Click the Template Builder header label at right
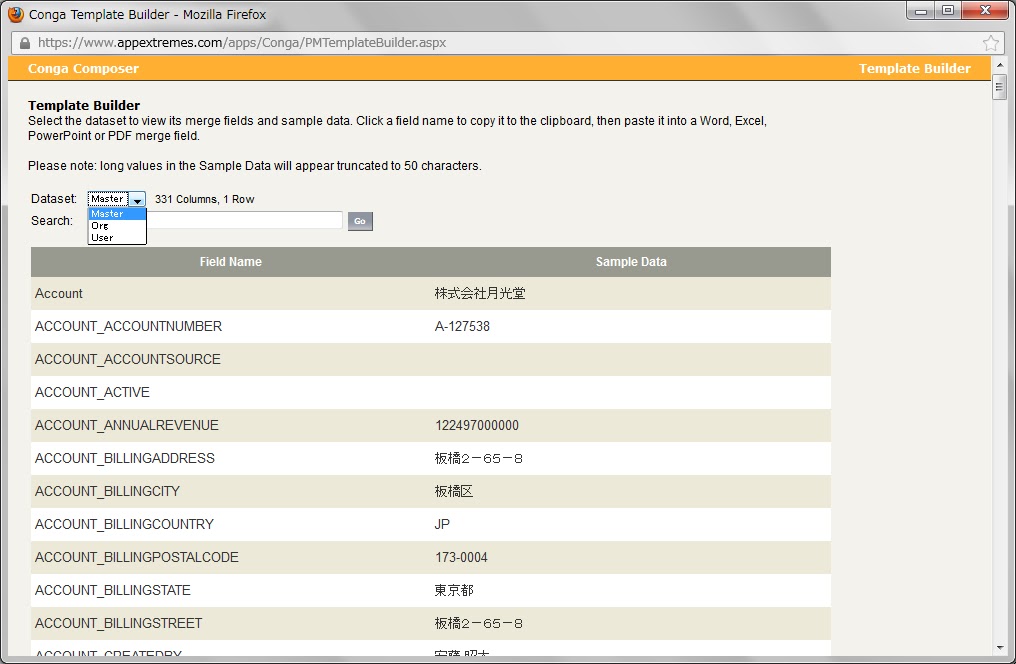This screenshot has width=1016, height=664. point(914,69)
